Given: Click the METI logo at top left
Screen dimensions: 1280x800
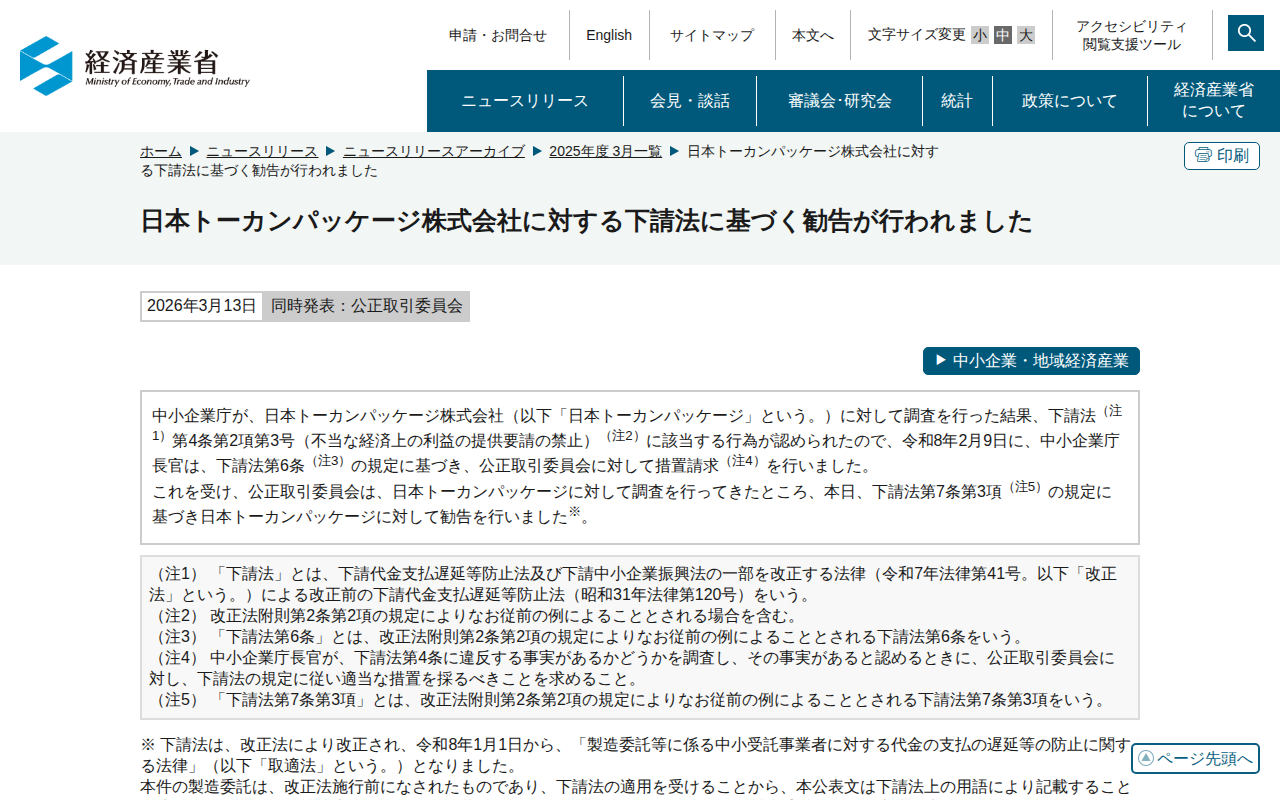Looking at the screenshot, I should 135,66.
